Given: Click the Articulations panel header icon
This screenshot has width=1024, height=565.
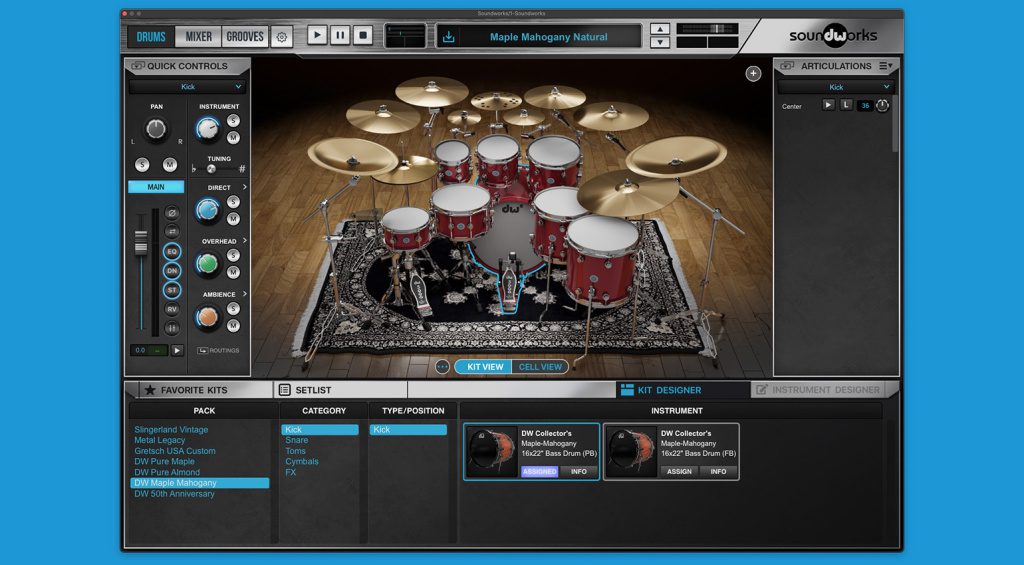Looking at the screenshot, I should pos(788,66).
